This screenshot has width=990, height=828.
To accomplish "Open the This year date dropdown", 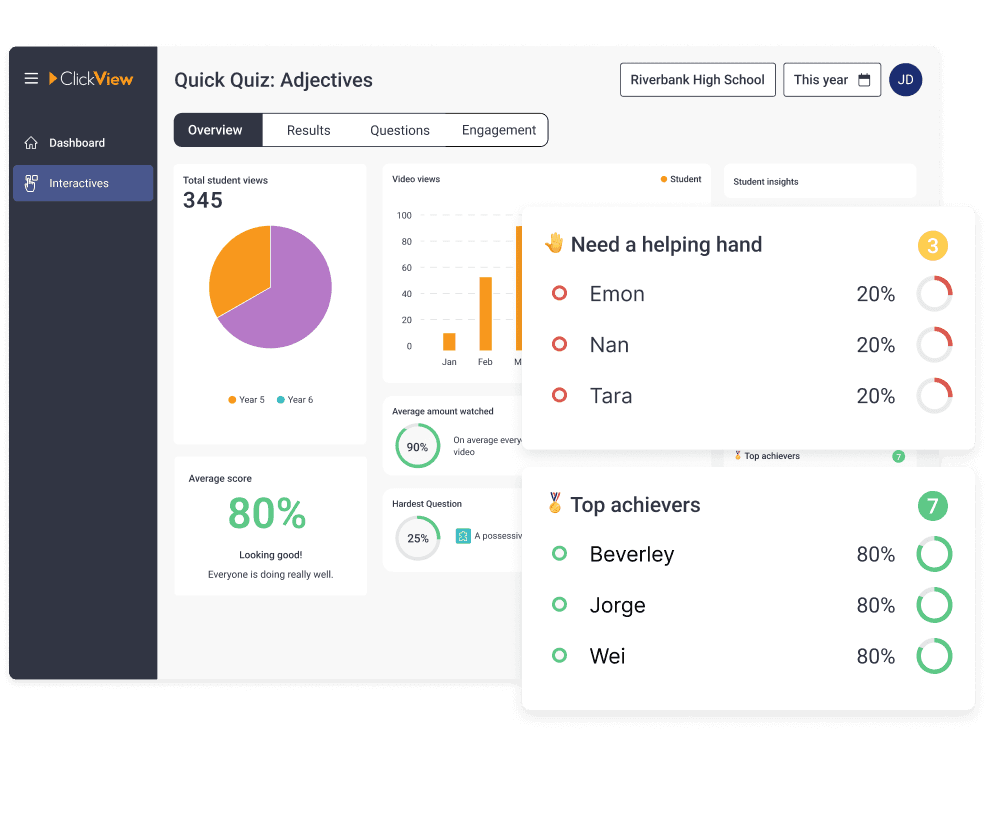I will click(x=831, y=80).
